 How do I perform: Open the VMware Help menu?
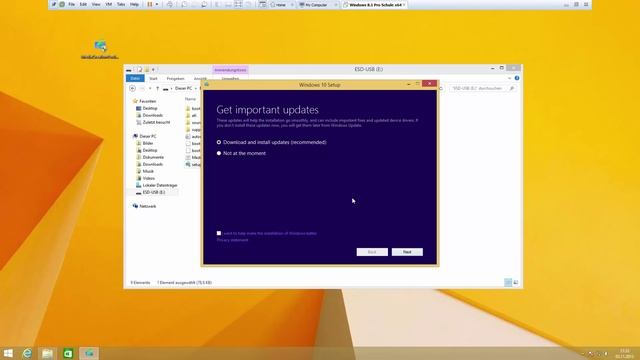click(x=134, y=4)
